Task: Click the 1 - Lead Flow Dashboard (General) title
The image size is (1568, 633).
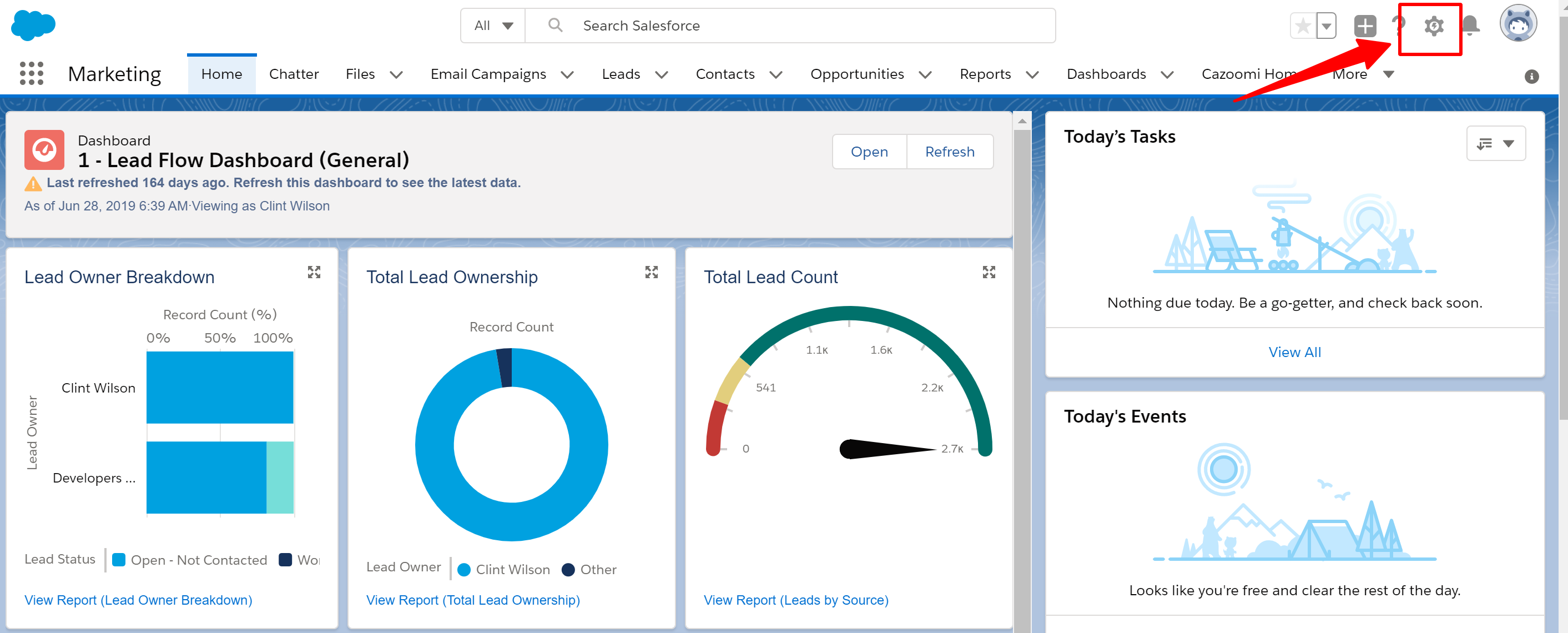Action: tap(244, 160)
